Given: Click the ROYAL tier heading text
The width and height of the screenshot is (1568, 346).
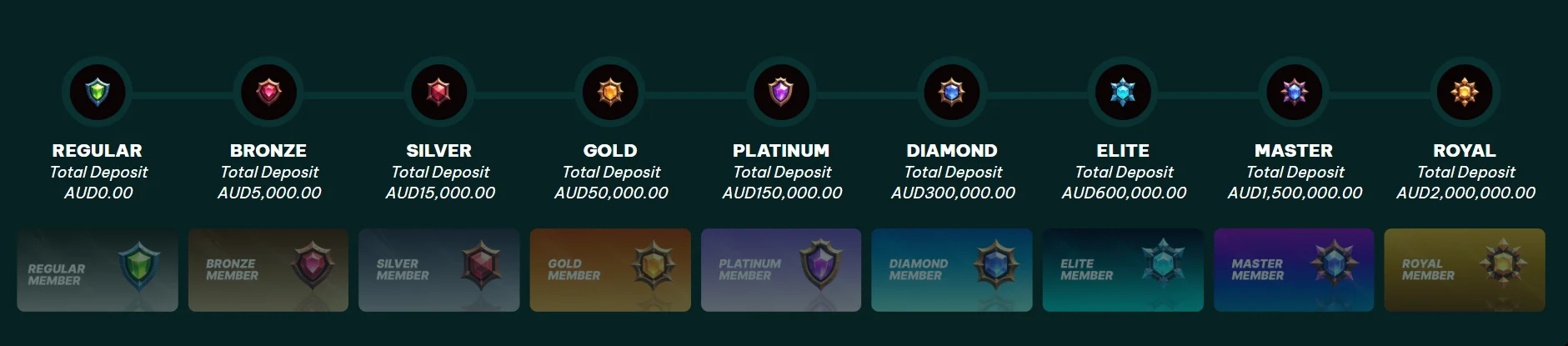Looking at the screenshot, I should pos(1465,151).
